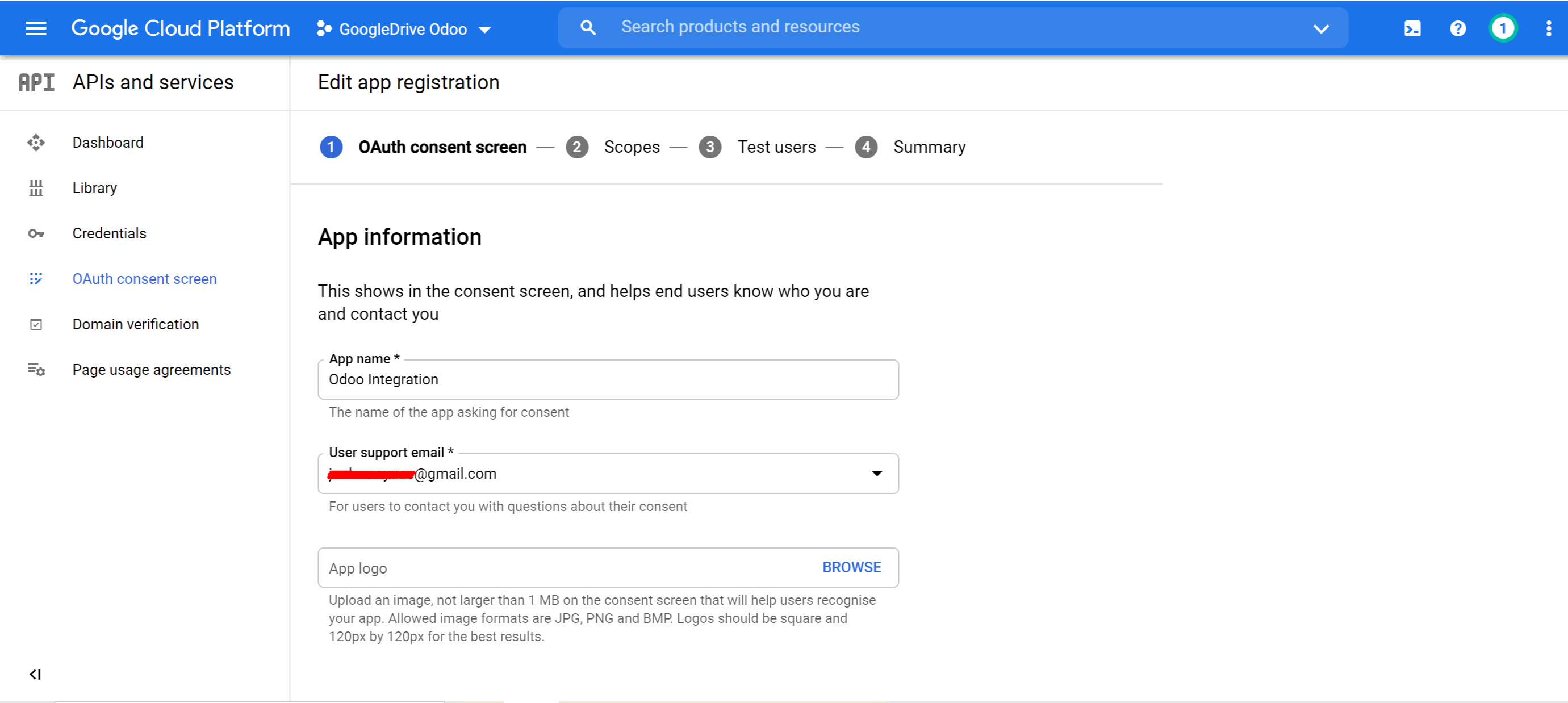Click the OAuth consent screen sidebar icon
The width and height of the screenshot is (1568, 703).
36,279
